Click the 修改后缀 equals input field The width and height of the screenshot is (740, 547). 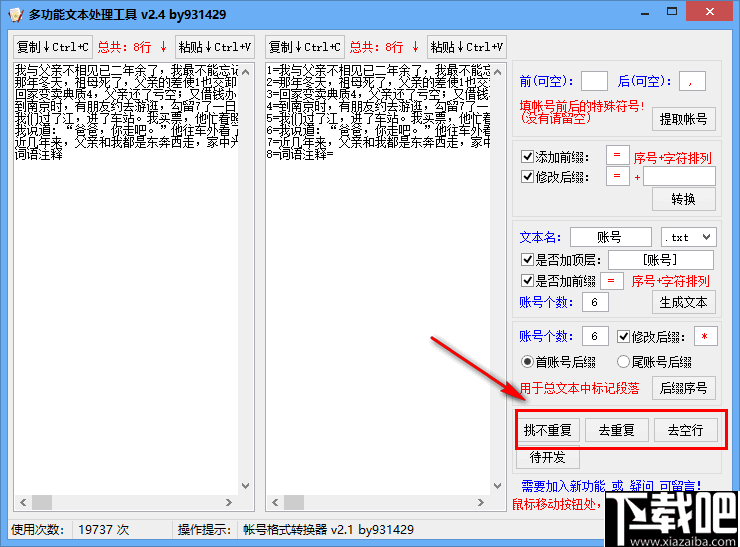click(617, 176)
